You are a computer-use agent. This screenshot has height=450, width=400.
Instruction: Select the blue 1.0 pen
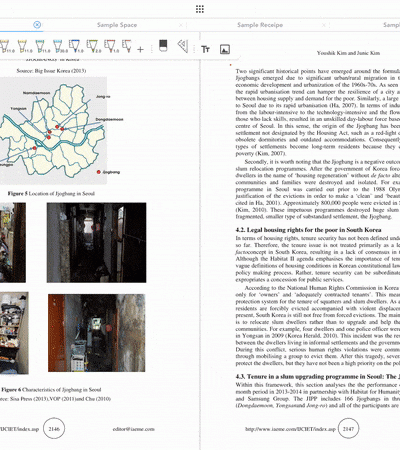click(x=76, y=46)
